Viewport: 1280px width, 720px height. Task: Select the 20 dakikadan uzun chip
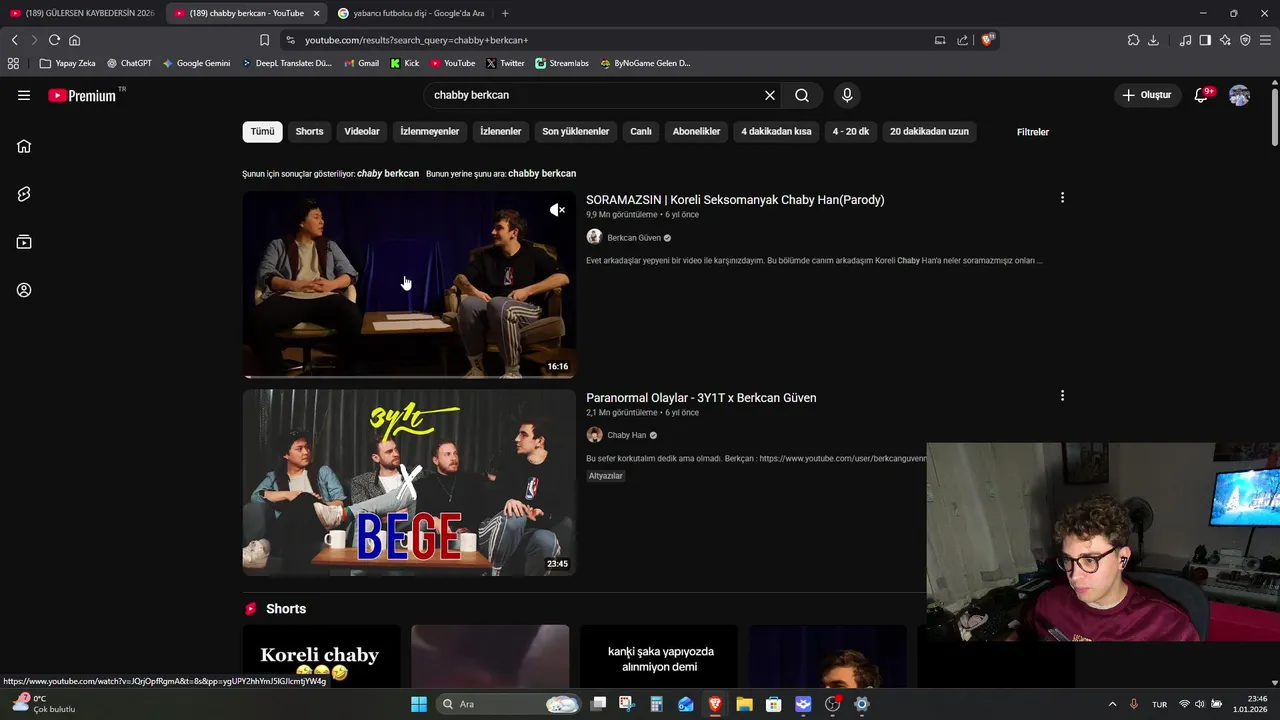coord(929,132)
